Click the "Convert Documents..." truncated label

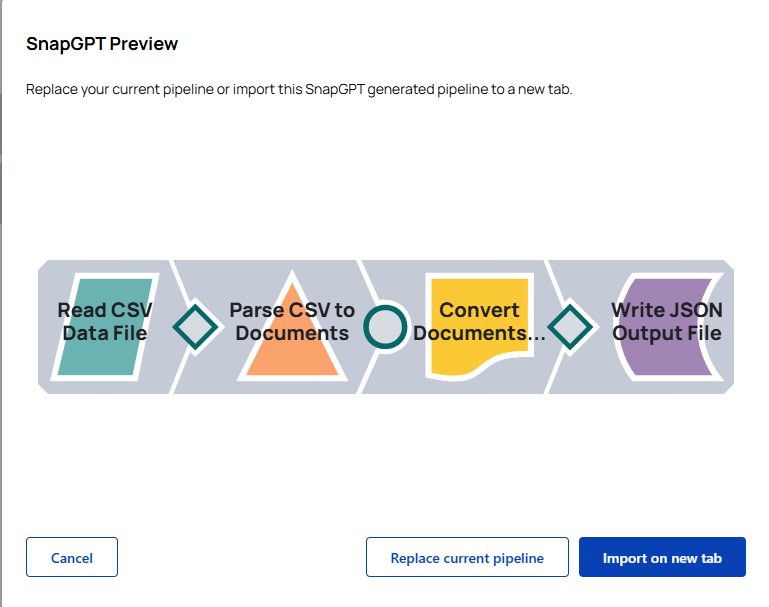[x=480, y=321]
